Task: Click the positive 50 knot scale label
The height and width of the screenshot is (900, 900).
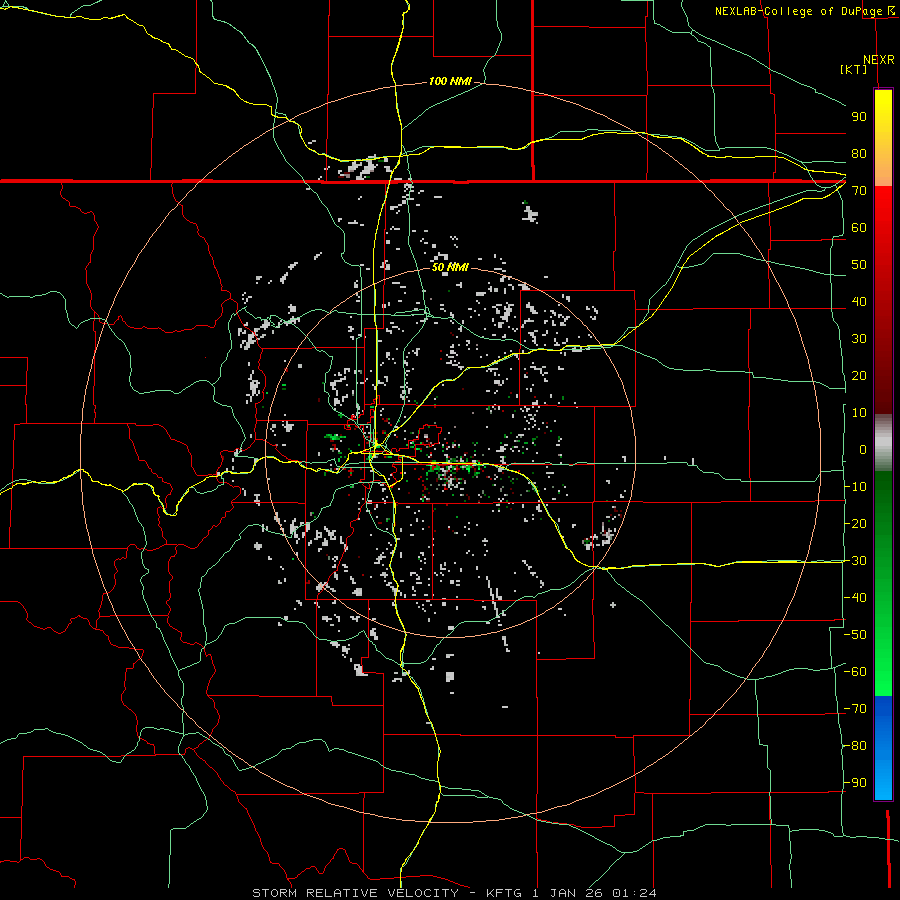Action: pyautogui.click(x=859, y=265)
